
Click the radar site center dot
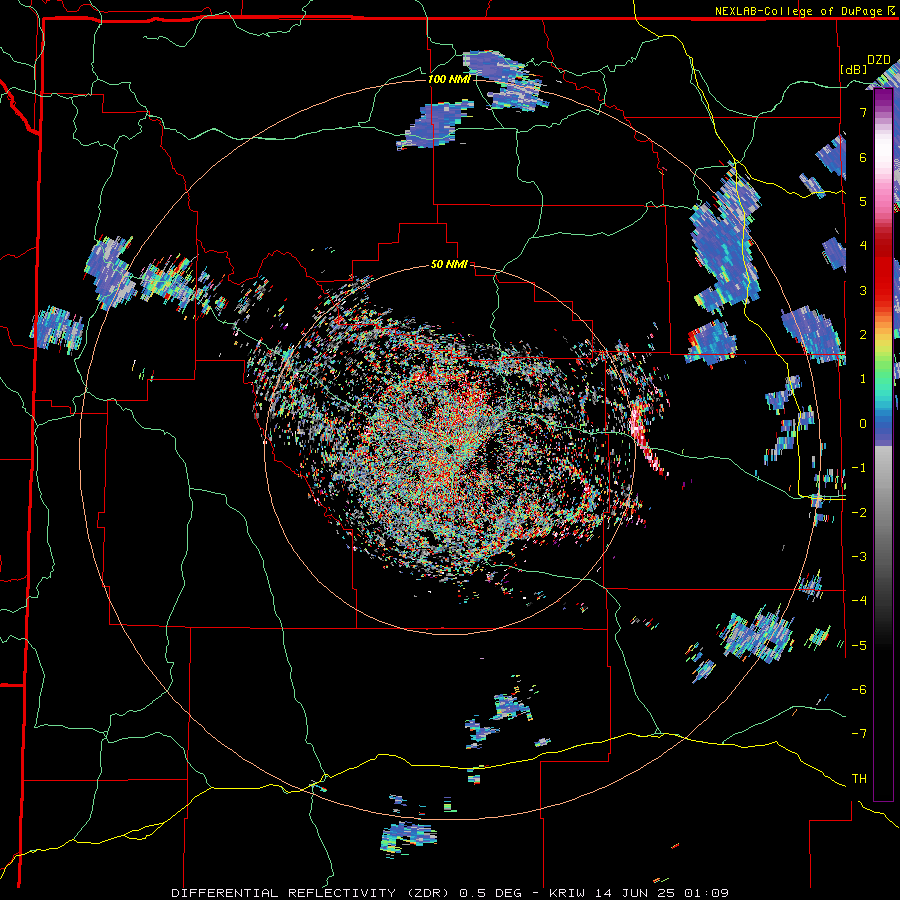coord(449,449)
